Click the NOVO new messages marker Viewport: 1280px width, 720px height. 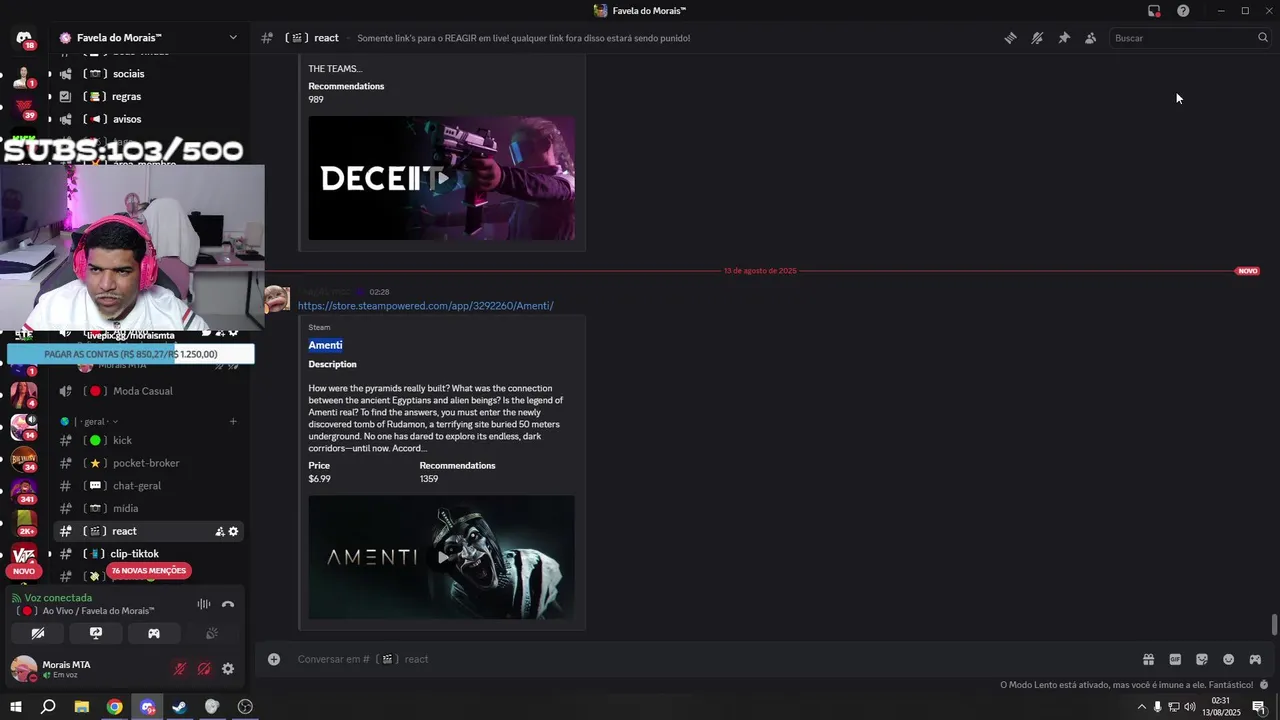pos(1247,271)
